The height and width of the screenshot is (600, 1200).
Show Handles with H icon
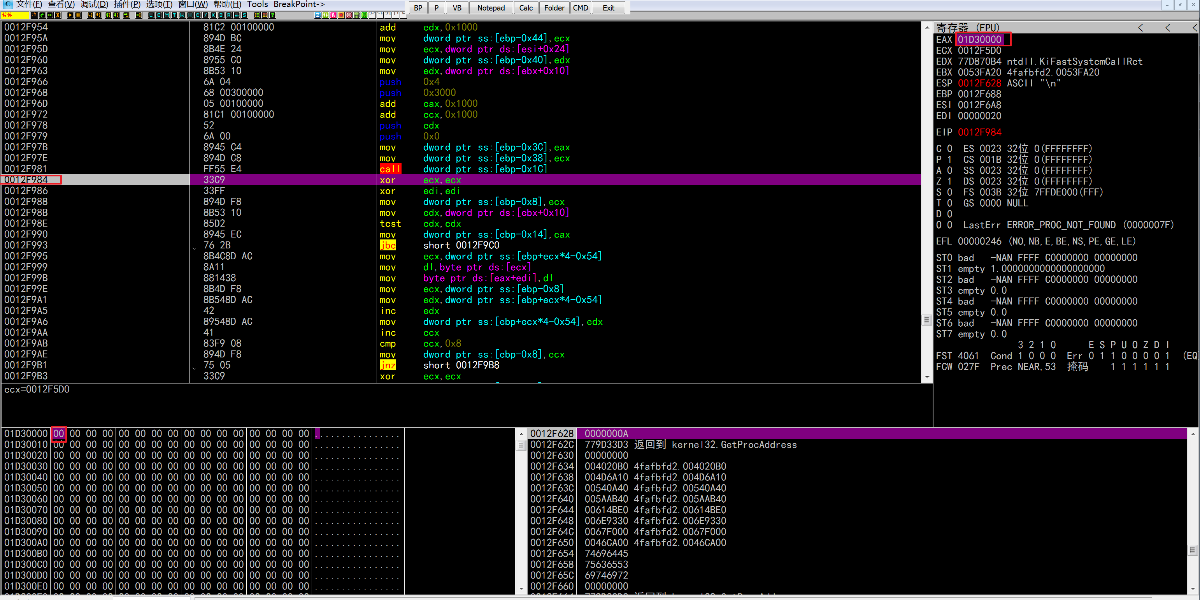pos(190,15)
